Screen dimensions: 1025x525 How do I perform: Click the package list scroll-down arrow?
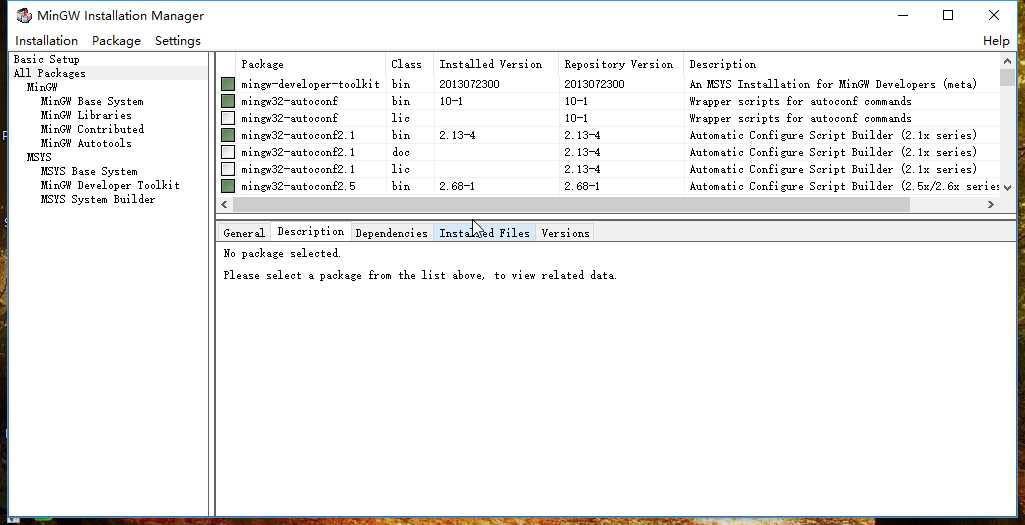pos(1007,188)
